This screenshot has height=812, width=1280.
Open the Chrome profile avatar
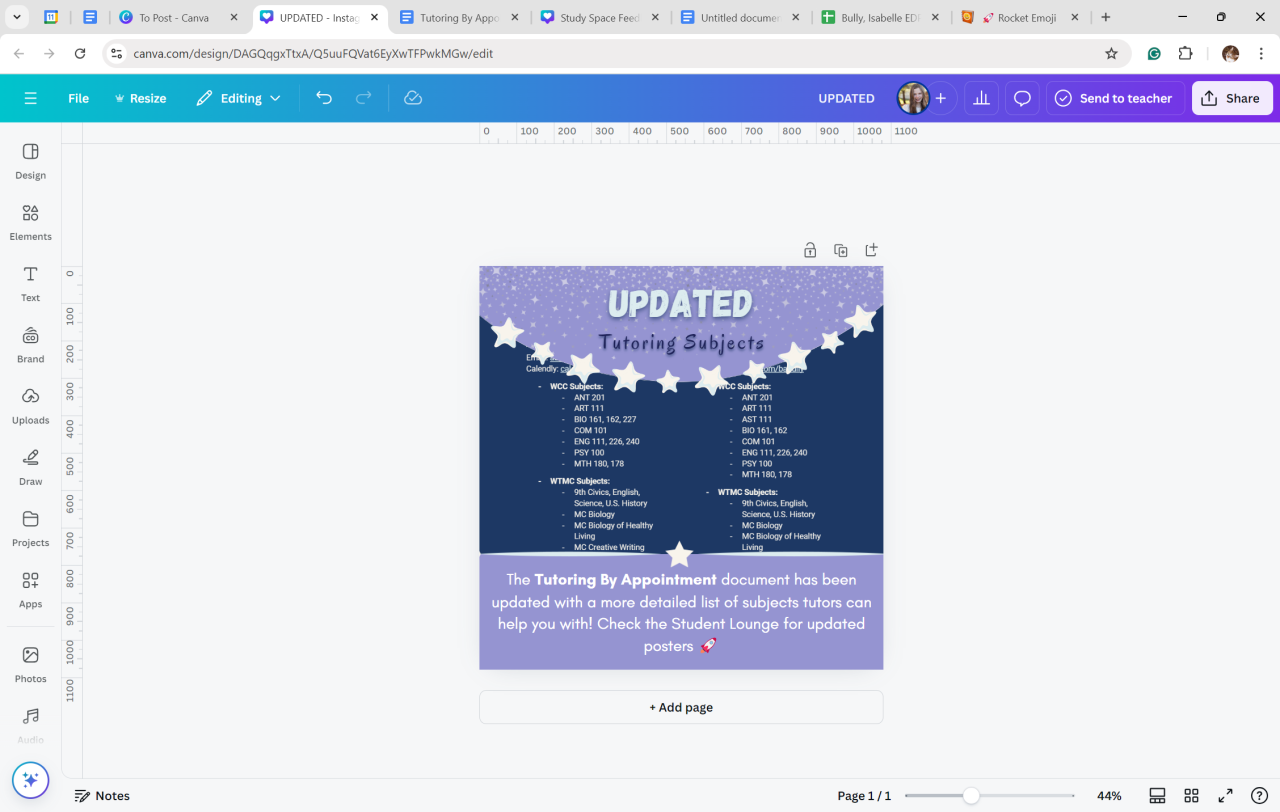[x=1230, y=54]
